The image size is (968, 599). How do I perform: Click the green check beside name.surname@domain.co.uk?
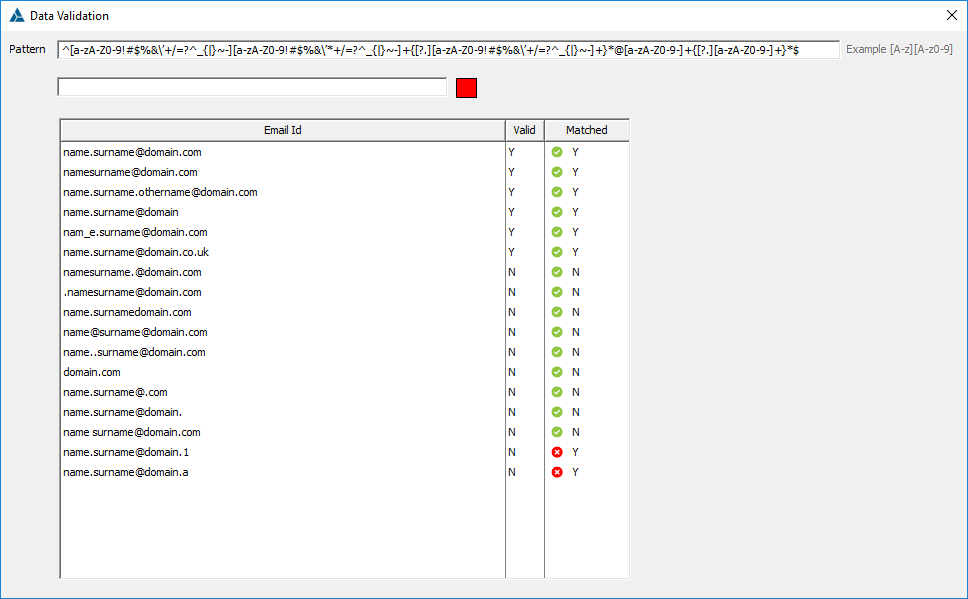click(x=557, y=252)
